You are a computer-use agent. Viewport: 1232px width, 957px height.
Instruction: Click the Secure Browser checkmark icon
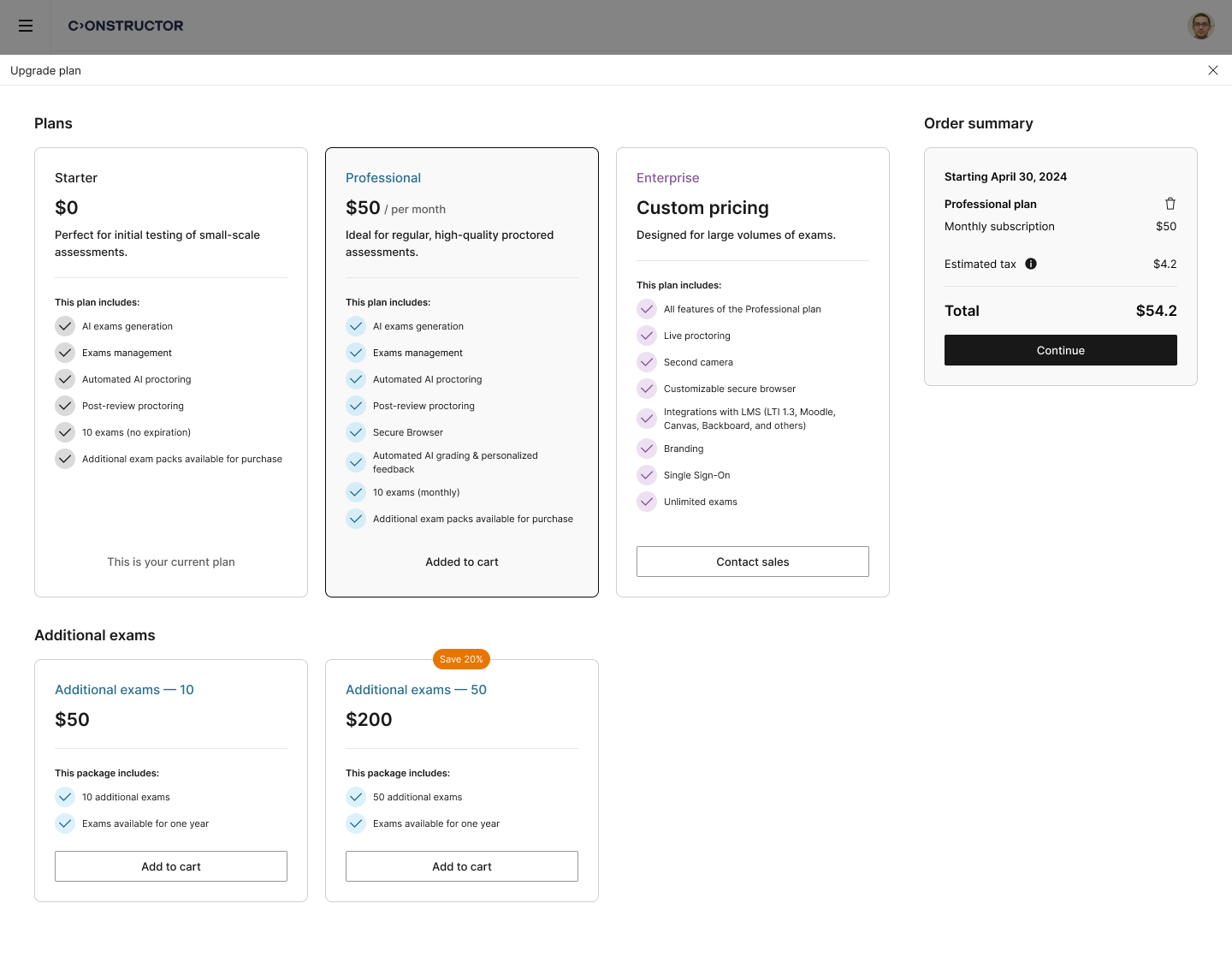coord(356,432)
